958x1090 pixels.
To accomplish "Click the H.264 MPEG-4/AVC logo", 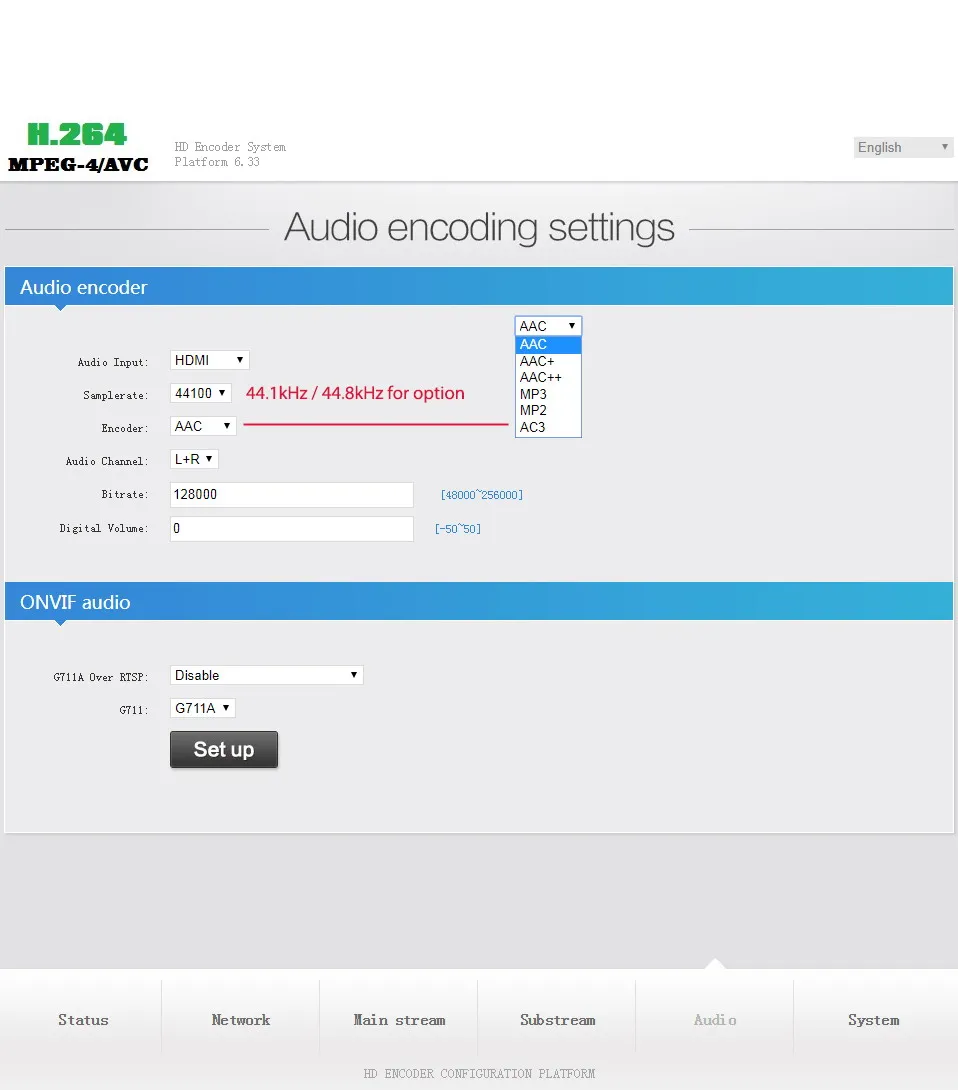I will point(78,147).
